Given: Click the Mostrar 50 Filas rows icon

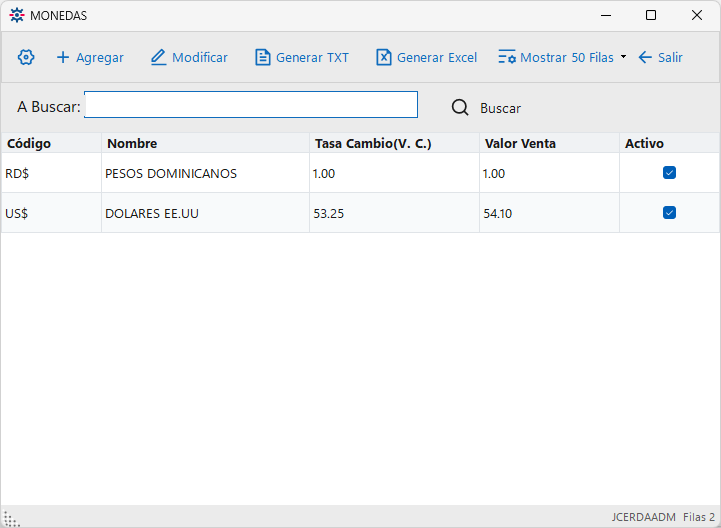Looking at the screenshot, I should pyautogui.click(x=507, y=57).
